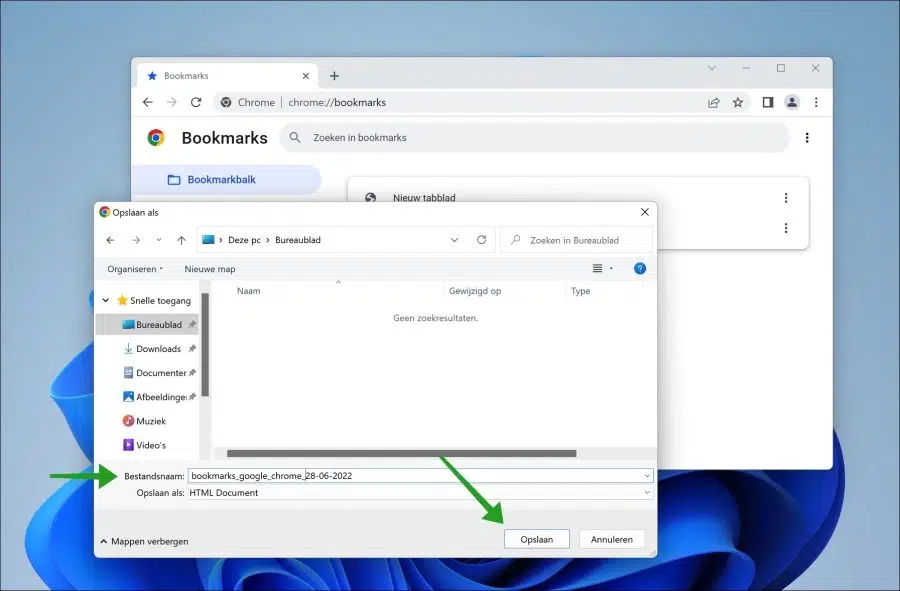The height and width of the screenshot is (591, 900).
Task: Select Video's in navigation pane
Action: [145, 445]
